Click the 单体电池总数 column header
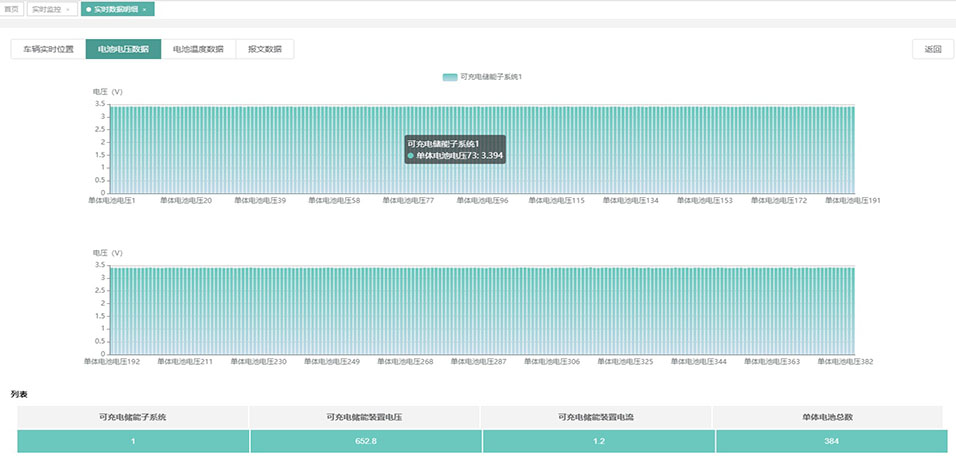956x470 pixels. [828, 416]
